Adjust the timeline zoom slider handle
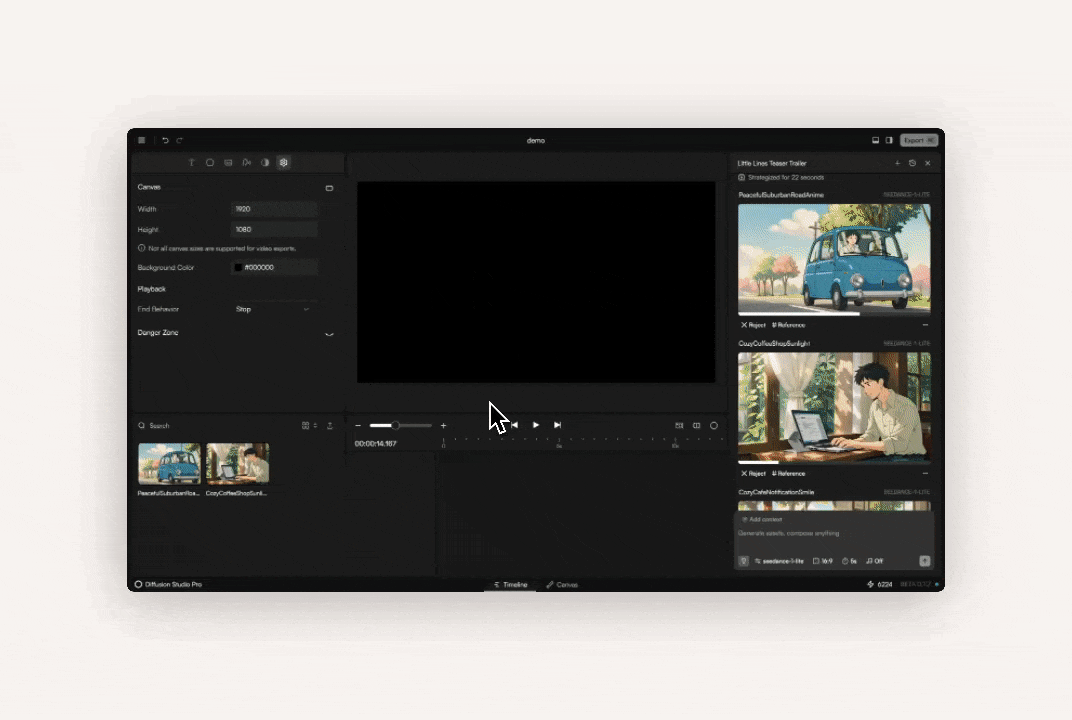Viewport: 1072px width, 720px height. coord(395,425)
